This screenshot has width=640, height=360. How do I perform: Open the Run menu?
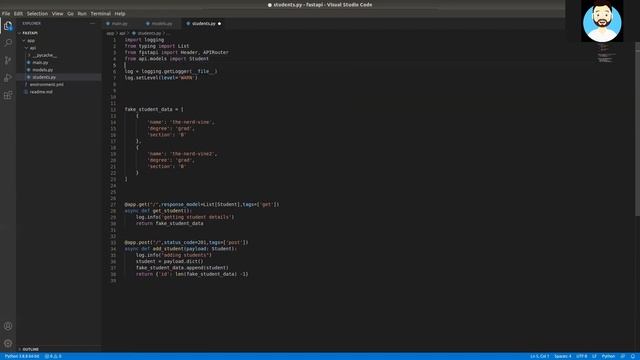(x=82, y=13)
